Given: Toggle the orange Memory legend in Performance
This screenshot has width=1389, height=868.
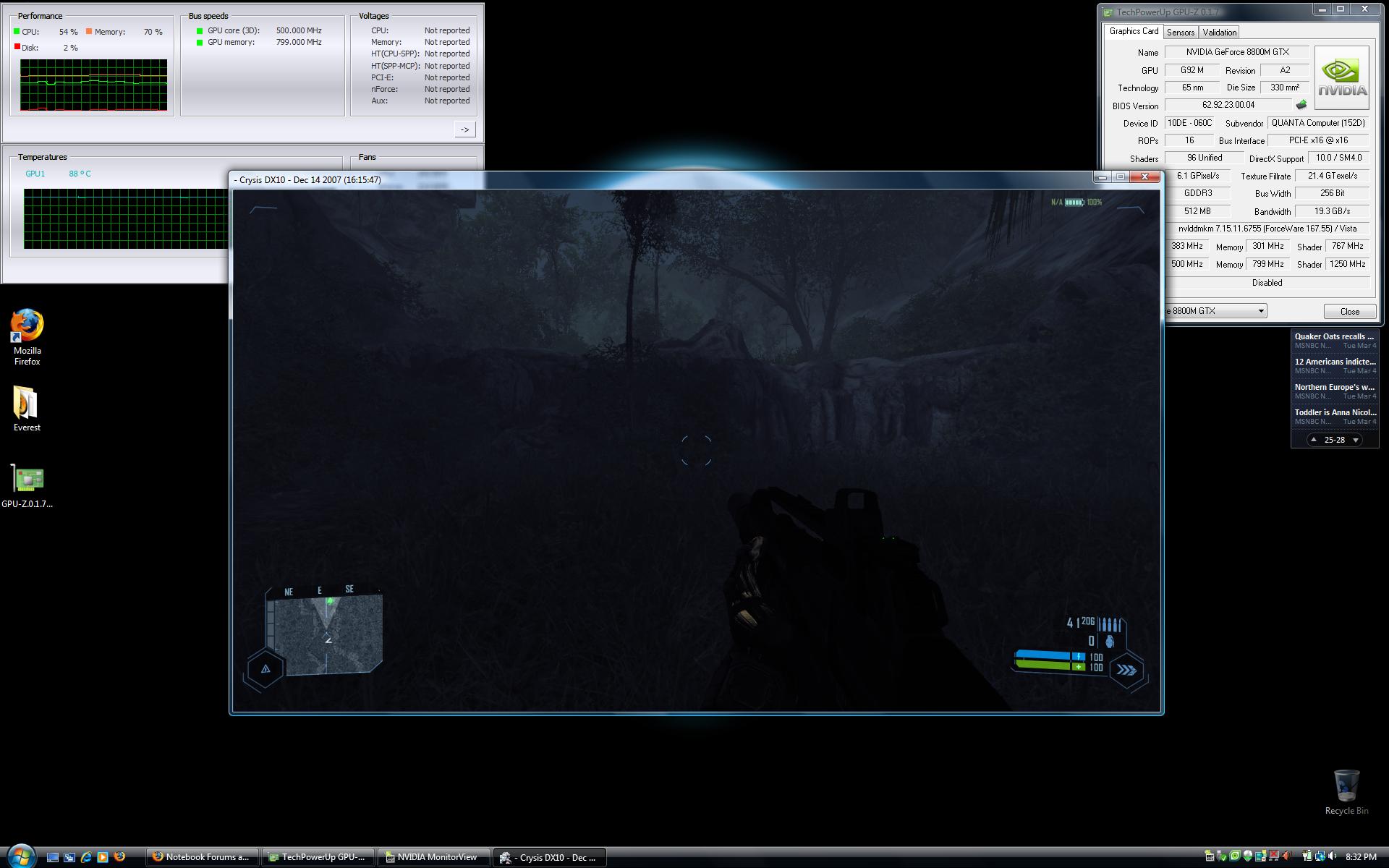Looking at the screenshot, I should 89,32.
